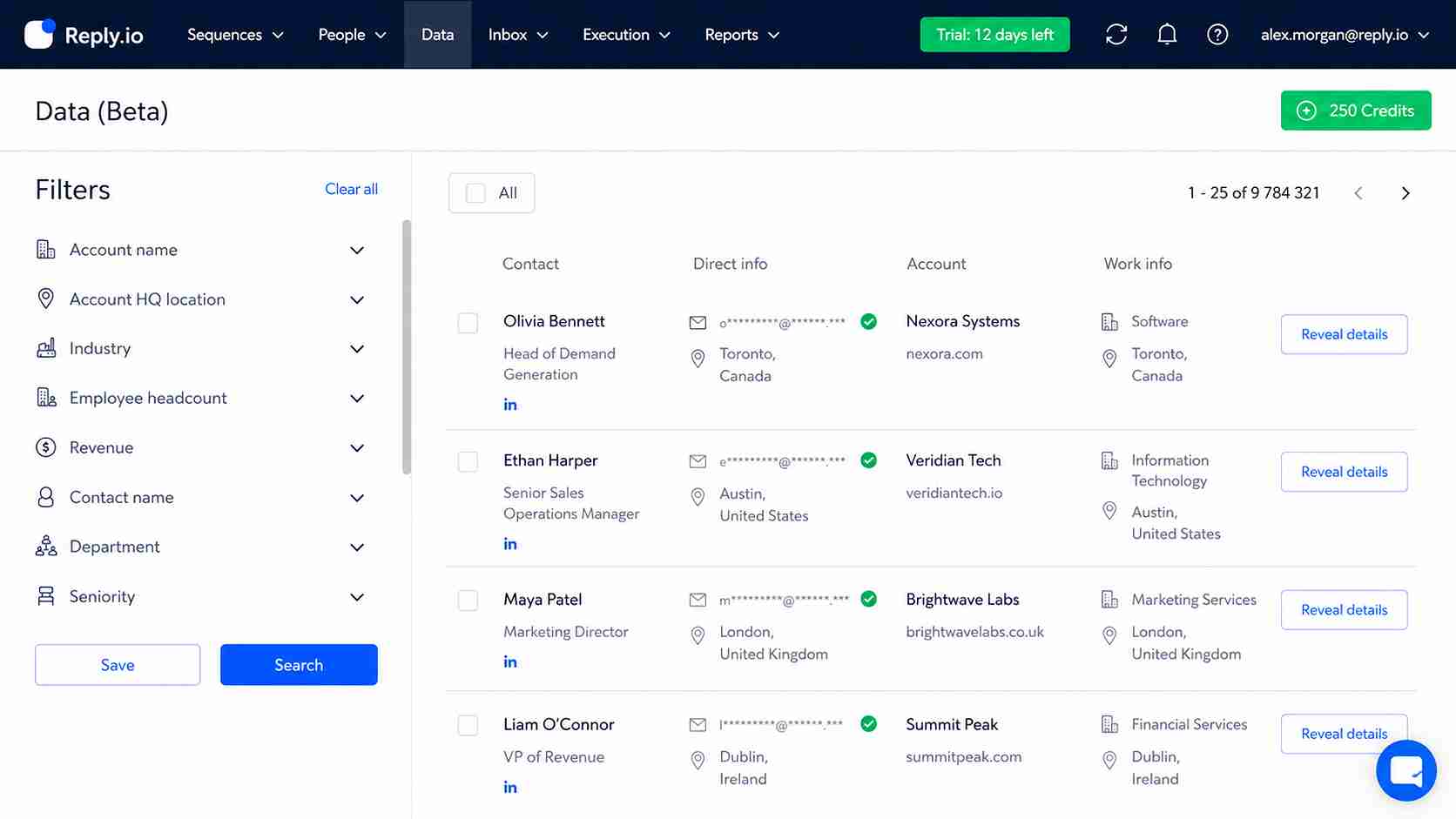Go to the next results page

click(1405, 193)
